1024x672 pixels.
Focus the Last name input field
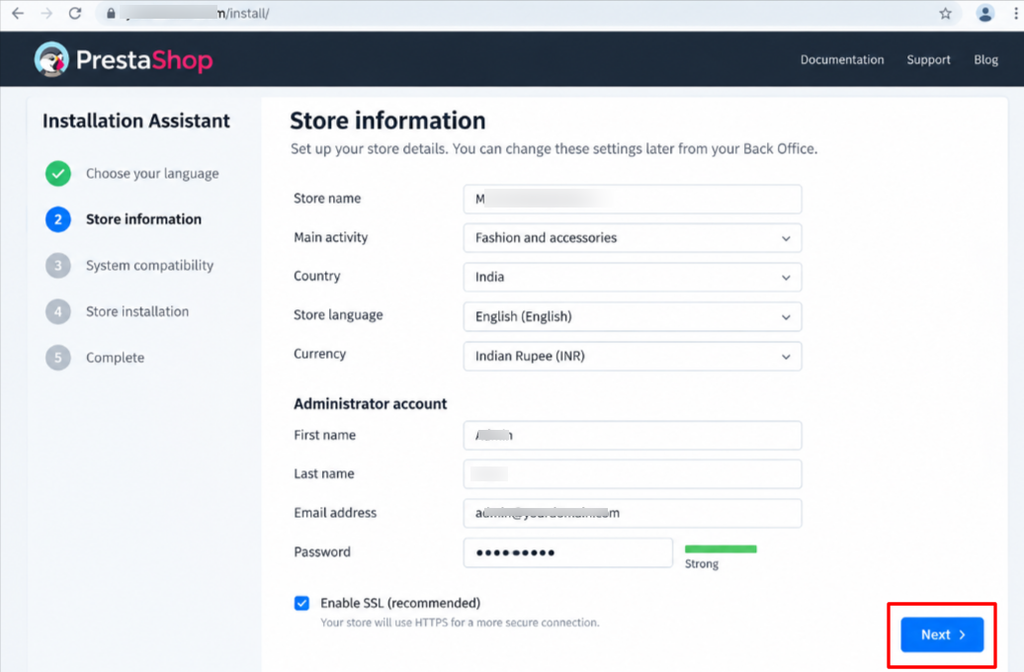click(x=632, y=474)
